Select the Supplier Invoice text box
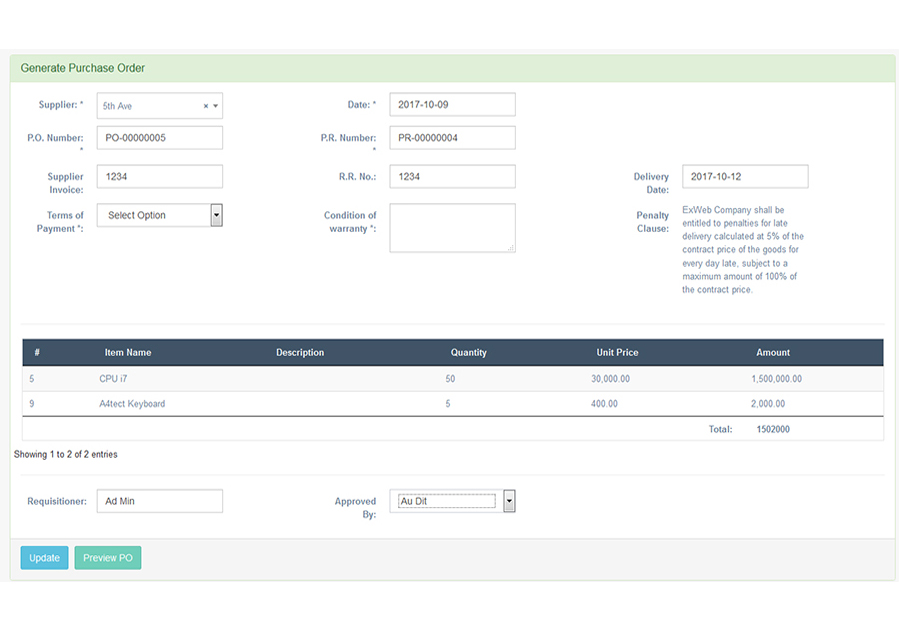The image size is (900, 636). 160,177
